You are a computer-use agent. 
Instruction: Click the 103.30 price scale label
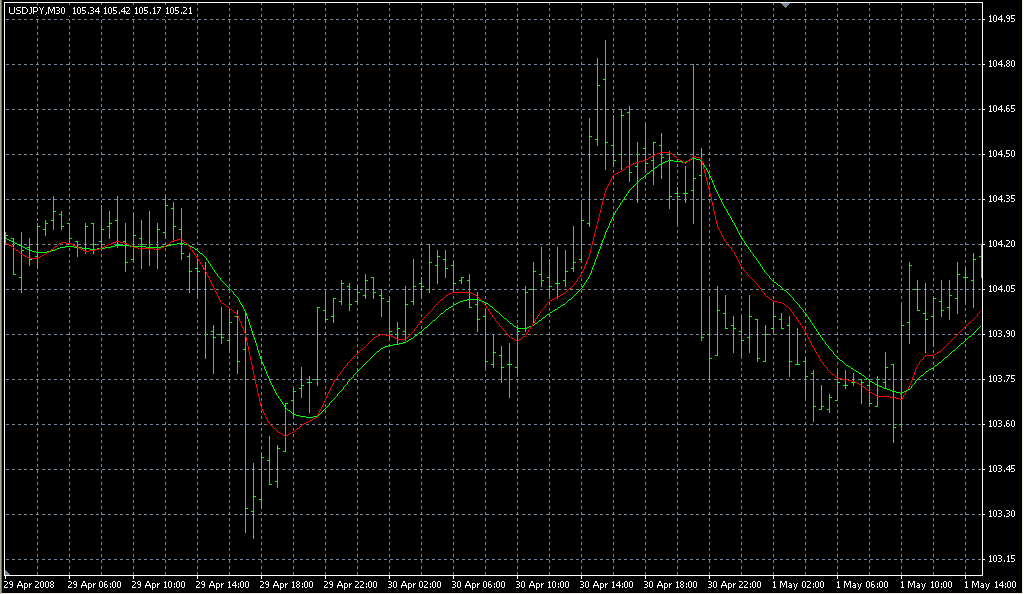tap(1001, 514)
